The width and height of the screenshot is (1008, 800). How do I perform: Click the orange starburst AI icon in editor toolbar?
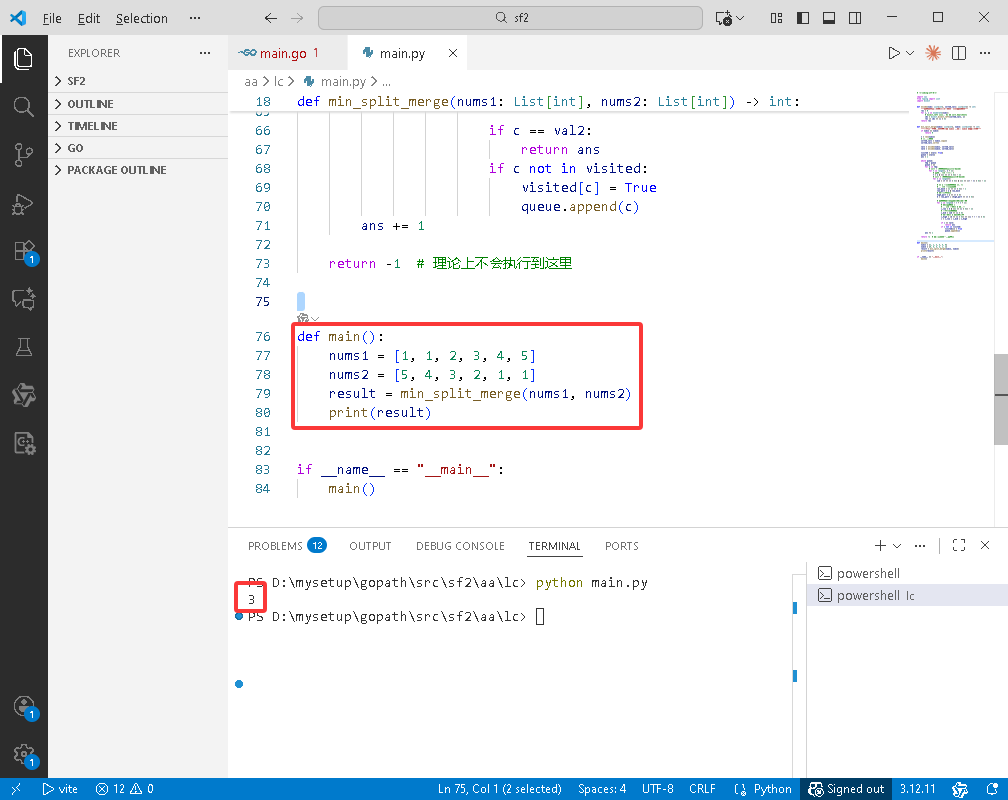pos(933,53)
